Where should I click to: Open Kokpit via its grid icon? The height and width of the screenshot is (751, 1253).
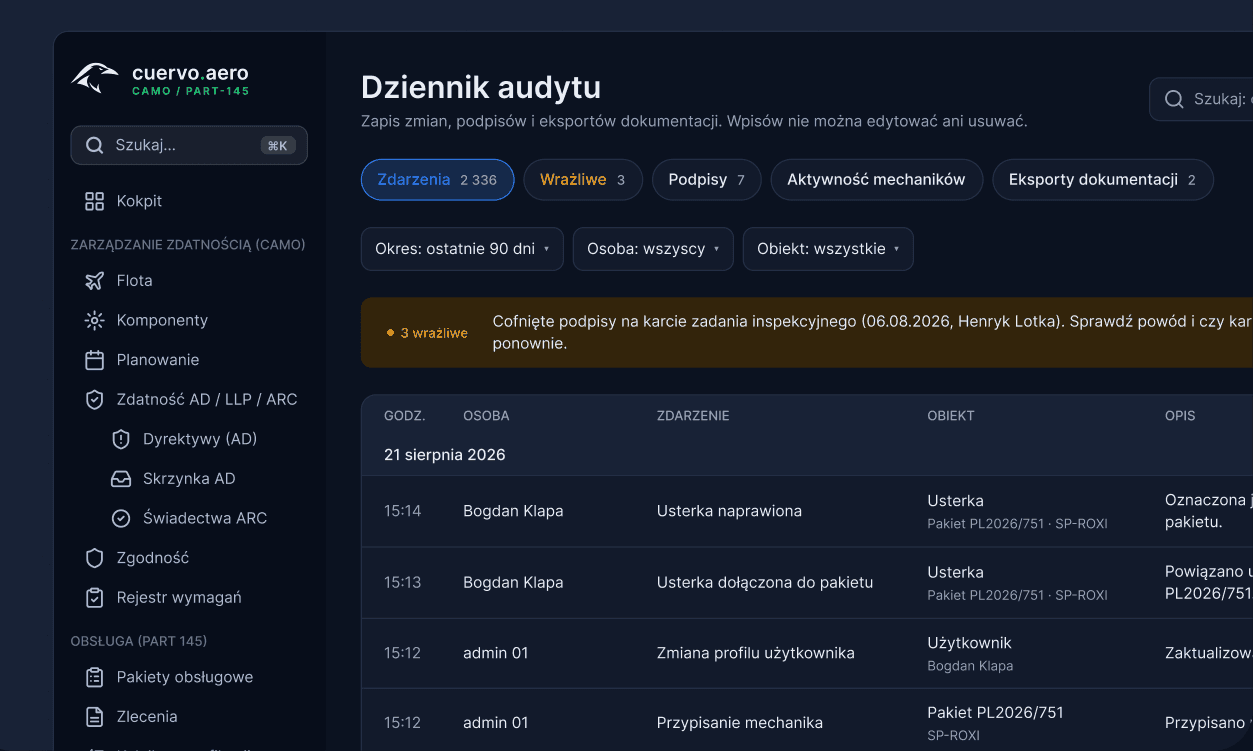coord(94,201)
